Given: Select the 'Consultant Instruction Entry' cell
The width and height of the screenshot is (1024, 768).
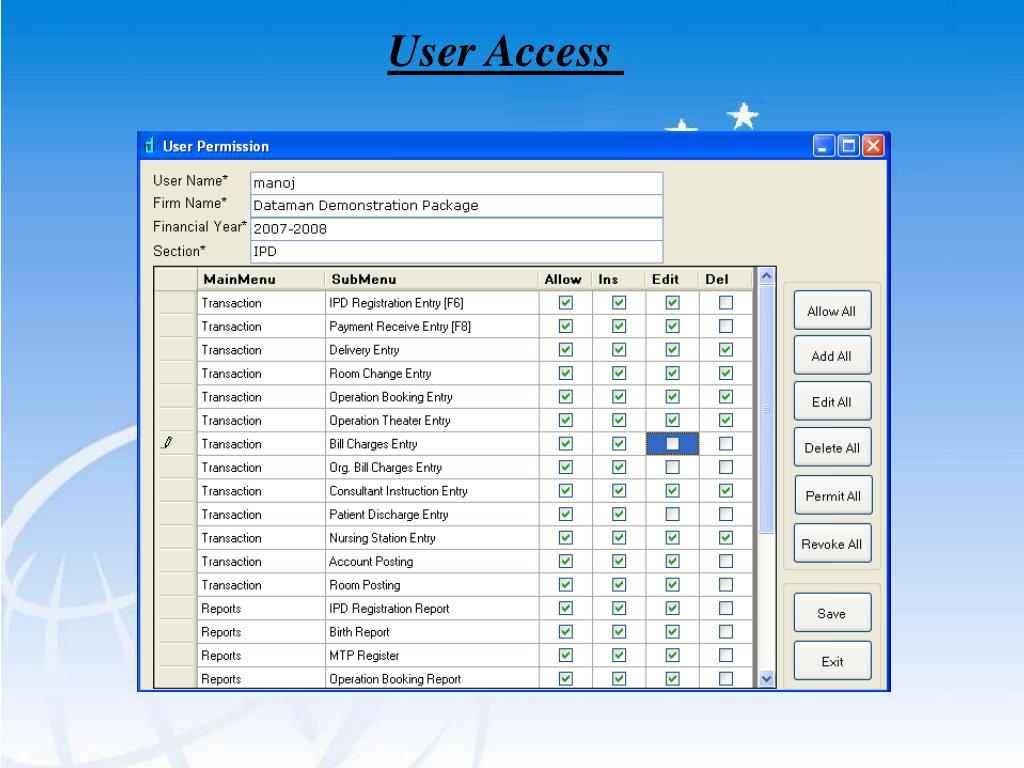Looking at the screenshot, I should pyautogui.click(x=432, y=490).
